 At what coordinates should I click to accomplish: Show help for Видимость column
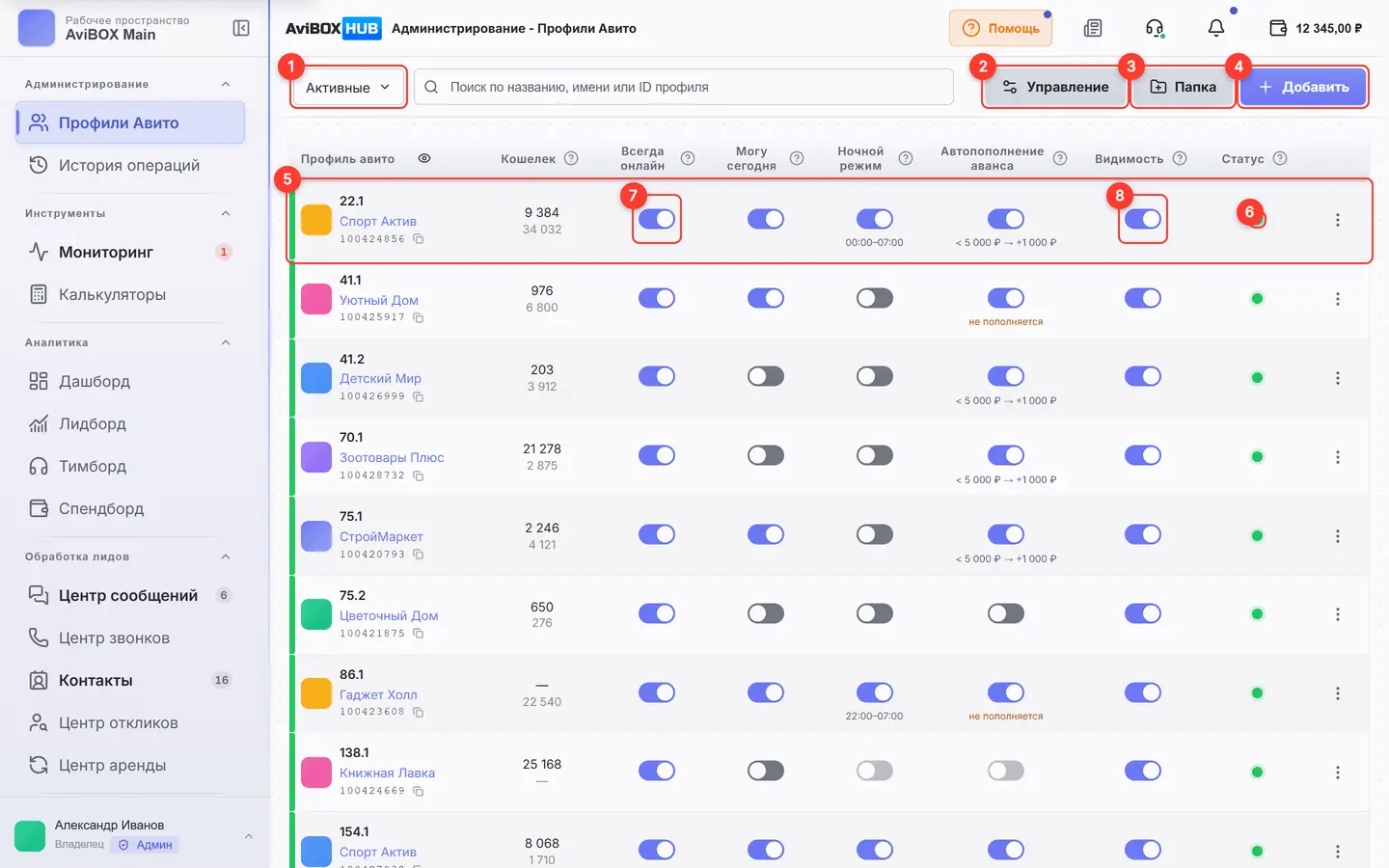tap(1180, 158)
